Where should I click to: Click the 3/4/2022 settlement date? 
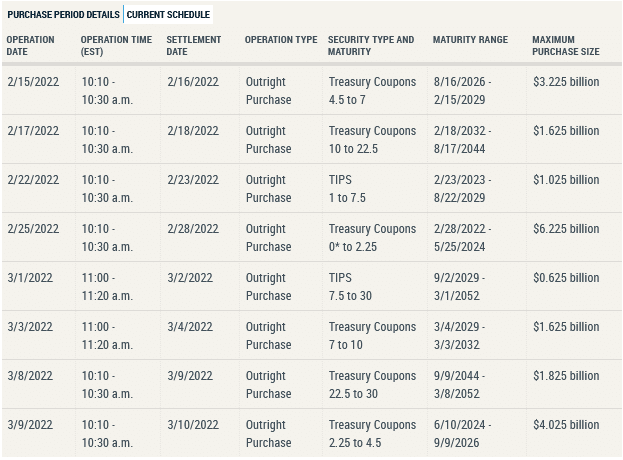tap(190, 327)
